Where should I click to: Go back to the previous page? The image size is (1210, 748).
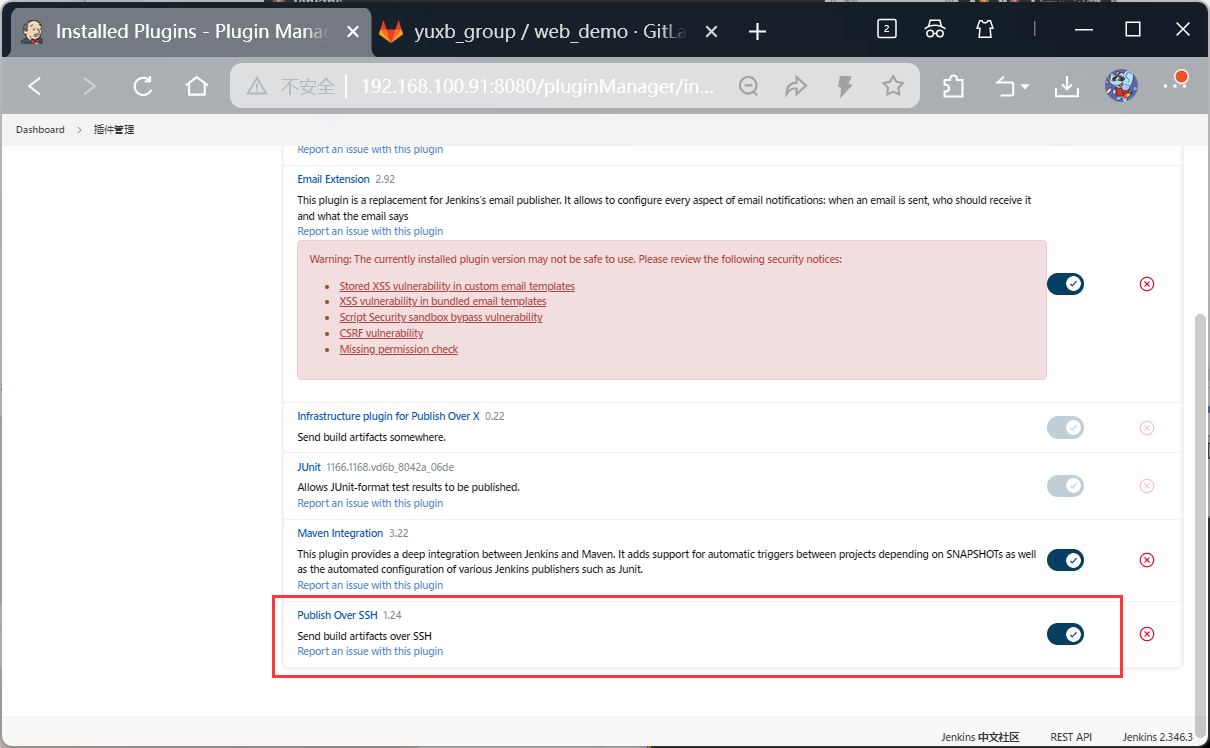pyautogui.click(x=35, y=87)
